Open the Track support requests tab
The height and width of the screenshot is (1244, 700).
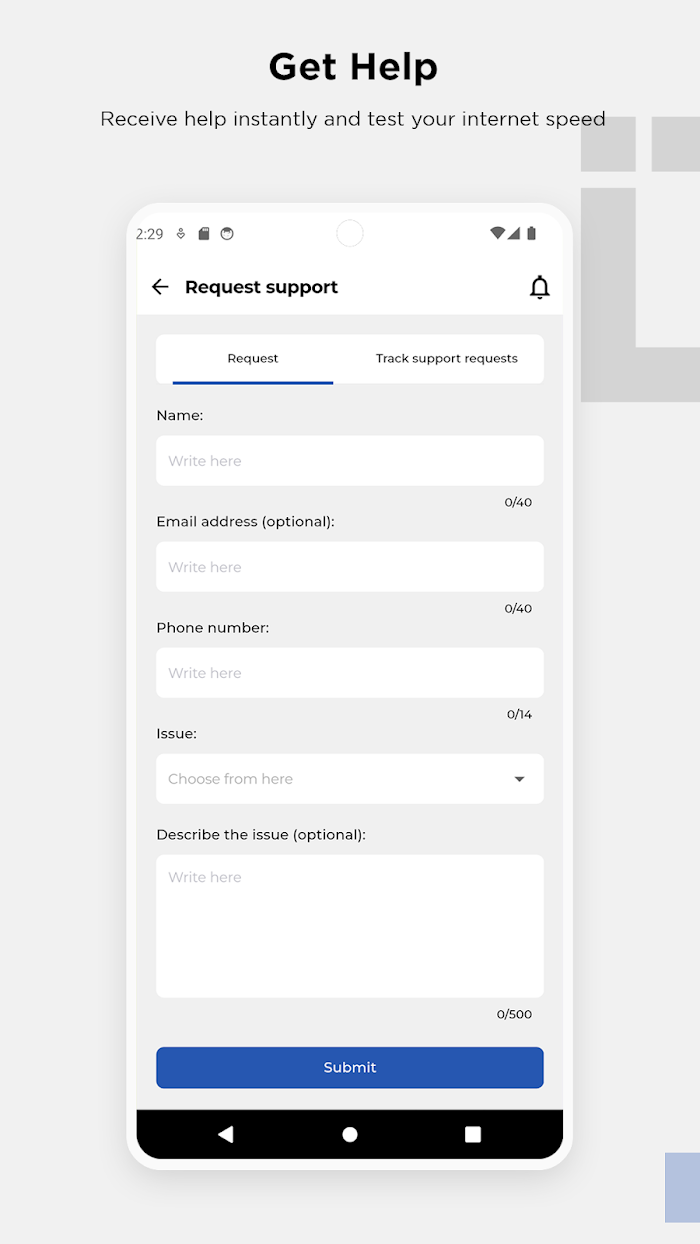(x=447, y=359)
